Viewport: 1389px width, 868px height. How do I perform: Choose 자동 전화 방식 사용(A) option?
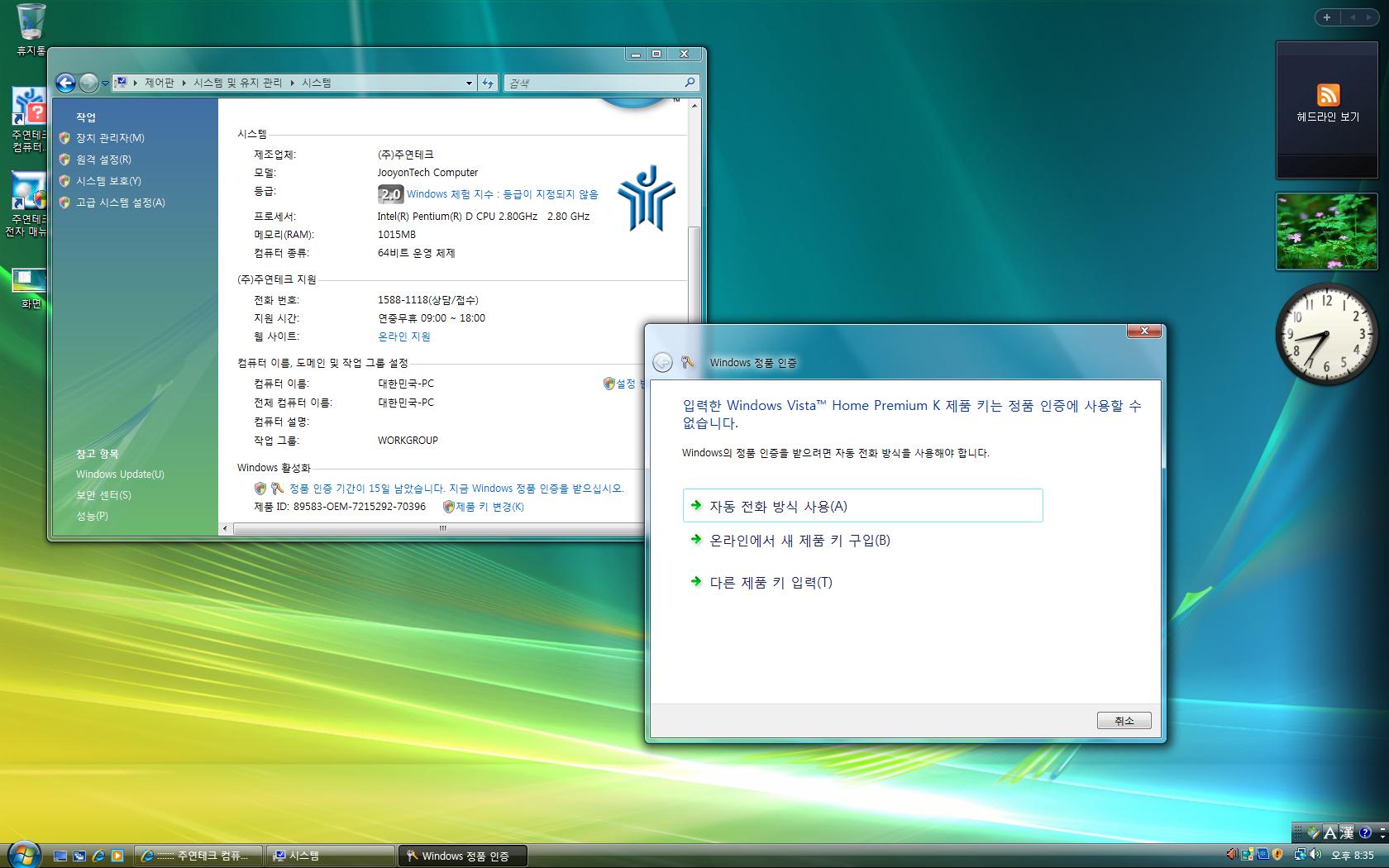(x=862, y=506)
